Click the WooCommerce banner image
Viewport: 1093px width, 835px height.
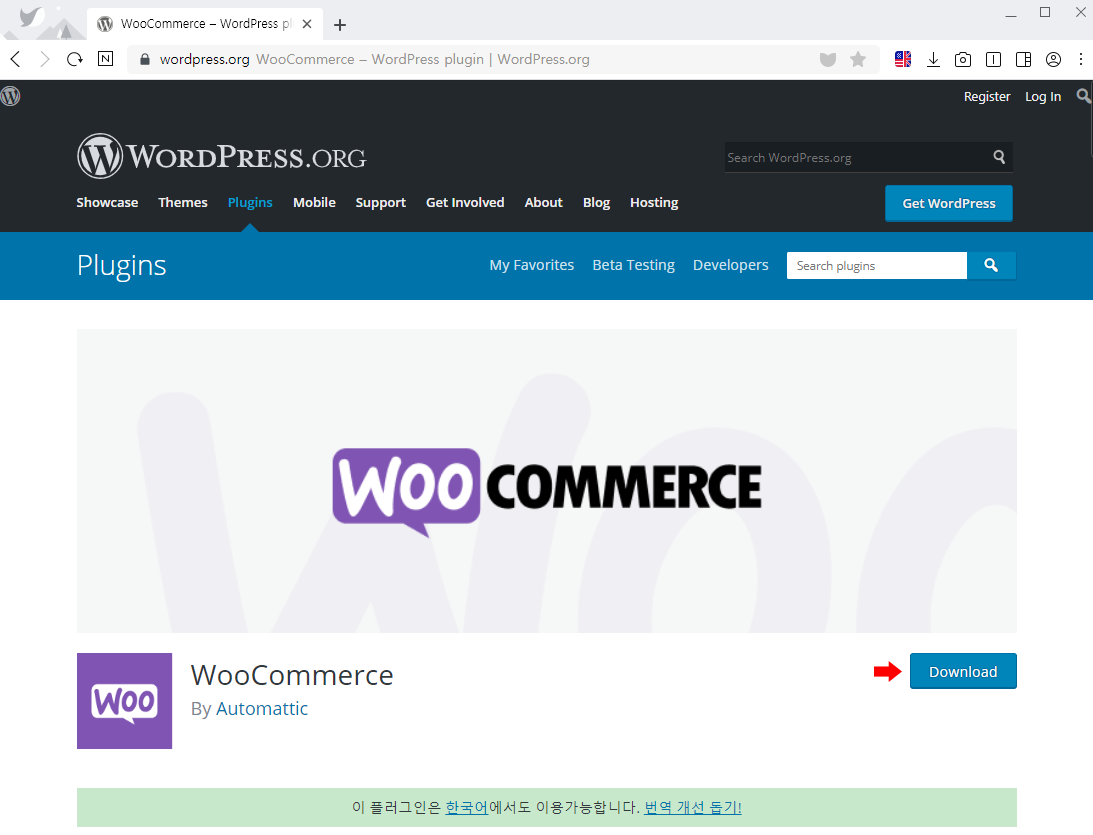tap(546, 481)
